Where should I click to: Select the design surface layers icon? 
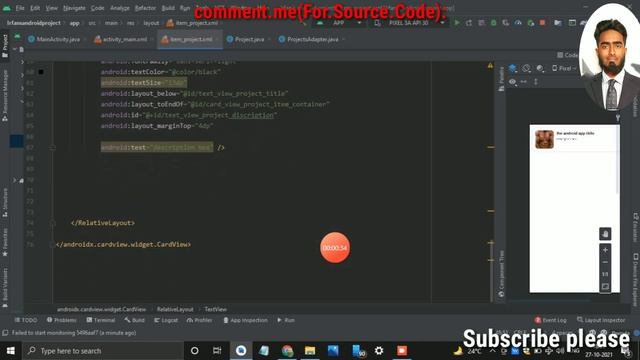tap(513, 68)
